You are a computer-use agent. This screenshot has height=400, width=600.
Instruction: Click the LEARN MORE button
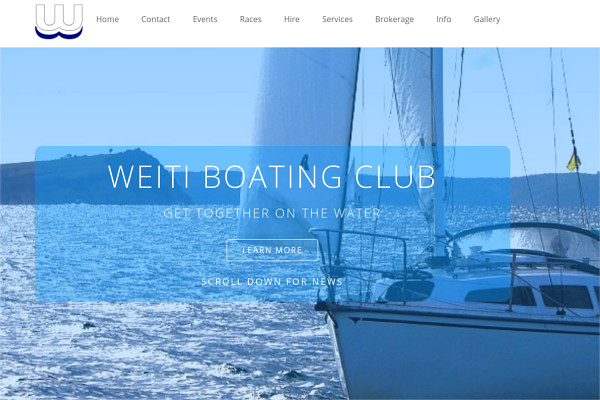click(x=272, y=250)
